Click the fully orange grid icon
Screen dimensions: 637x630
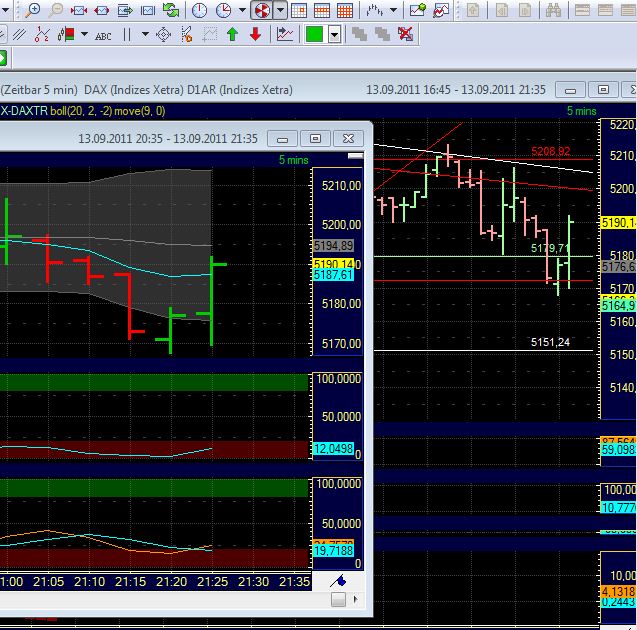(x=345, y=10)
